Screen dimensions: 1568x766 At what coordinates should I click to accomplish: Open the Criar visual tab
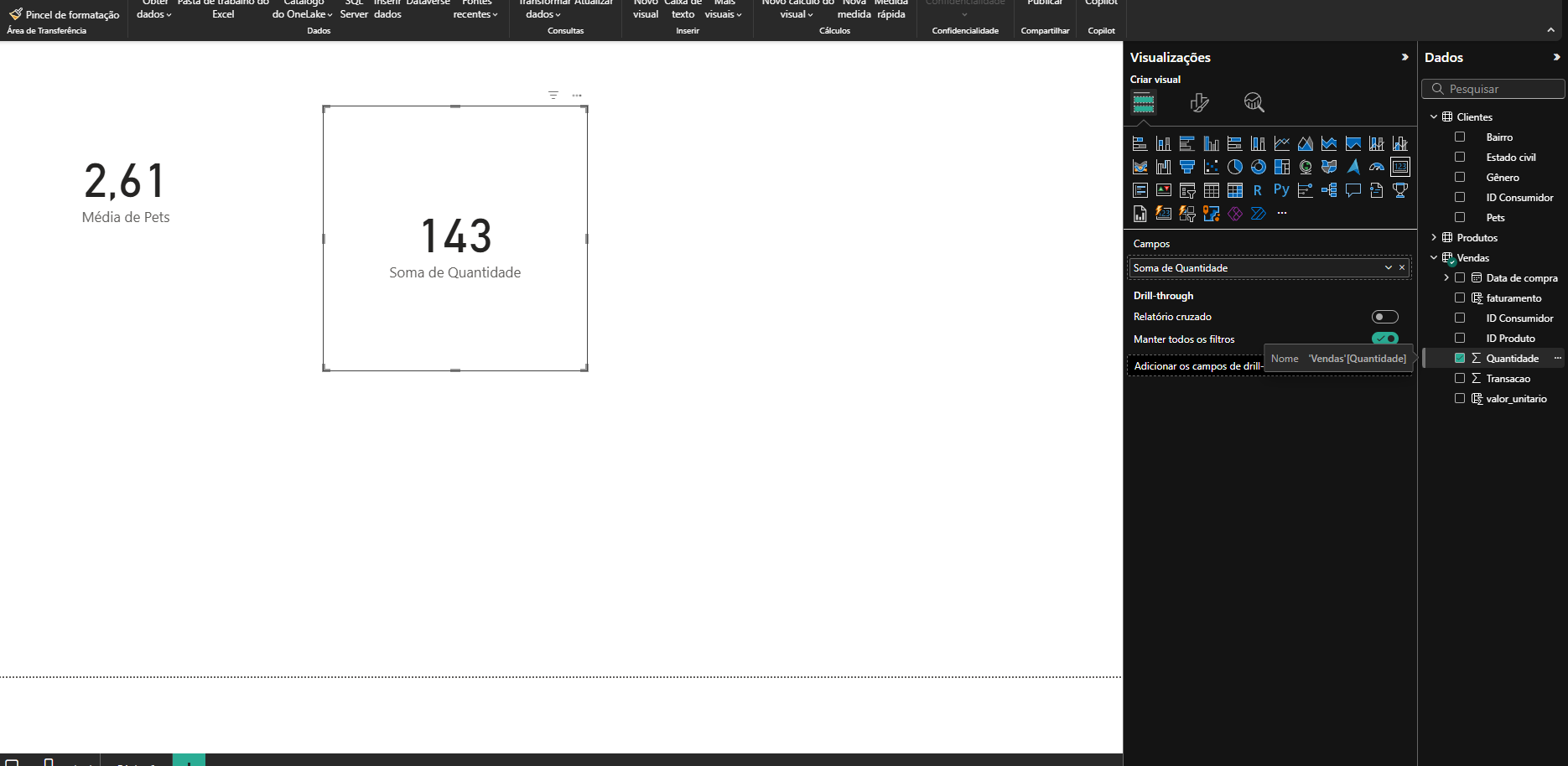pyautogui.click(x=1144, y=103)
